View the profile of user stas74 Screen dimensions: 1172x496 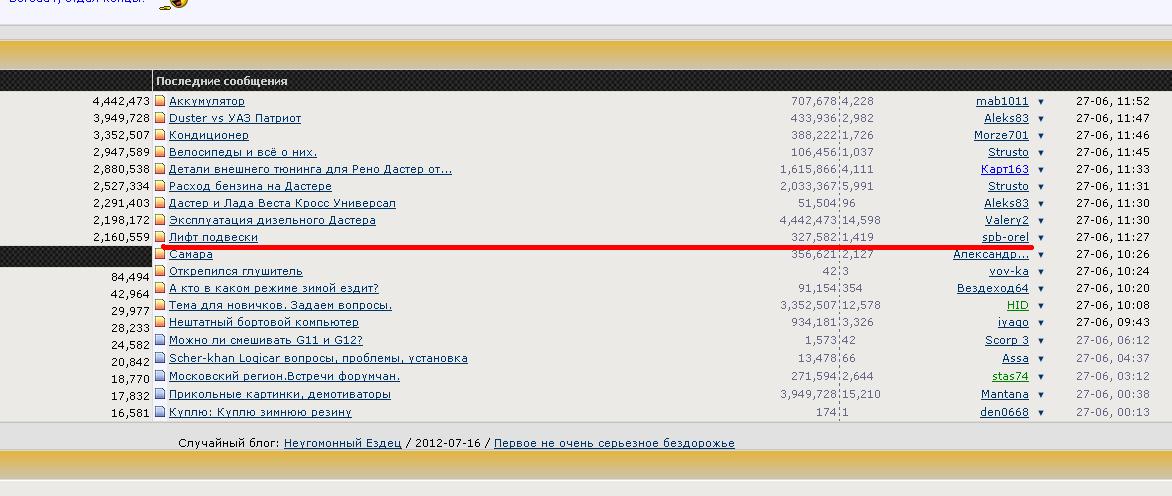click(x=1011, y=376)
